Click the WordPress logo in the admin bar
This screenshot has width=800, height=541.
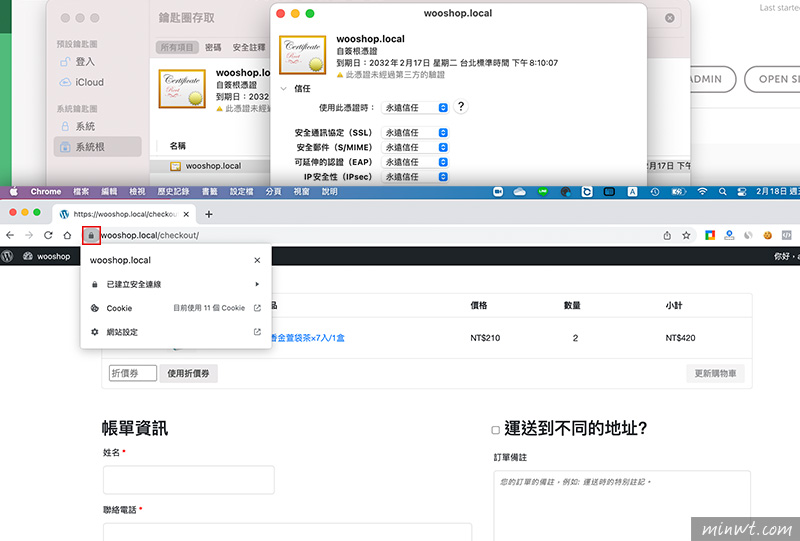click(x=7, y=256)
